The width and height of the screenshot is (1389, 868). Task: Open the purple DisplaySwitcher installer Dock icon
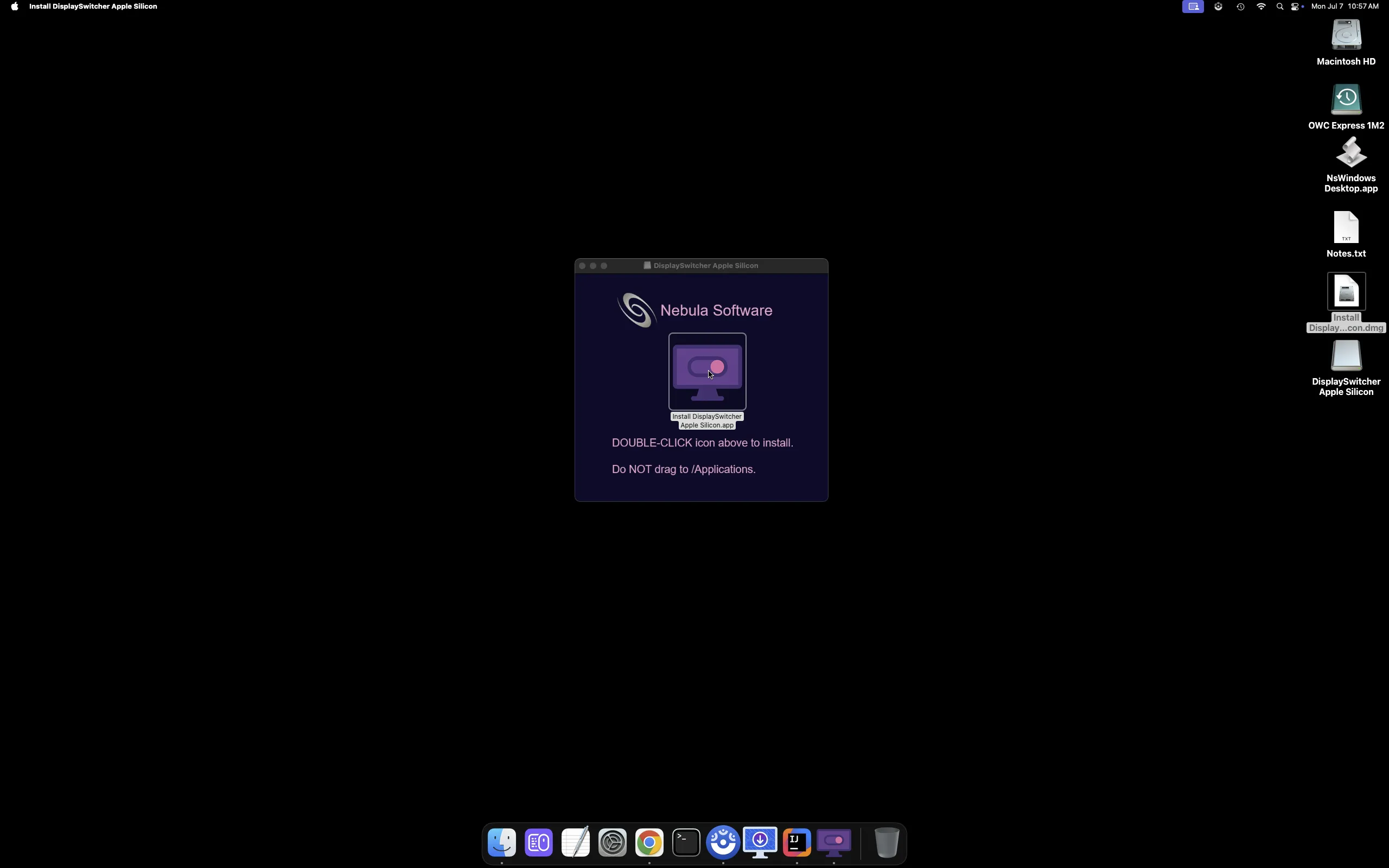834,843
